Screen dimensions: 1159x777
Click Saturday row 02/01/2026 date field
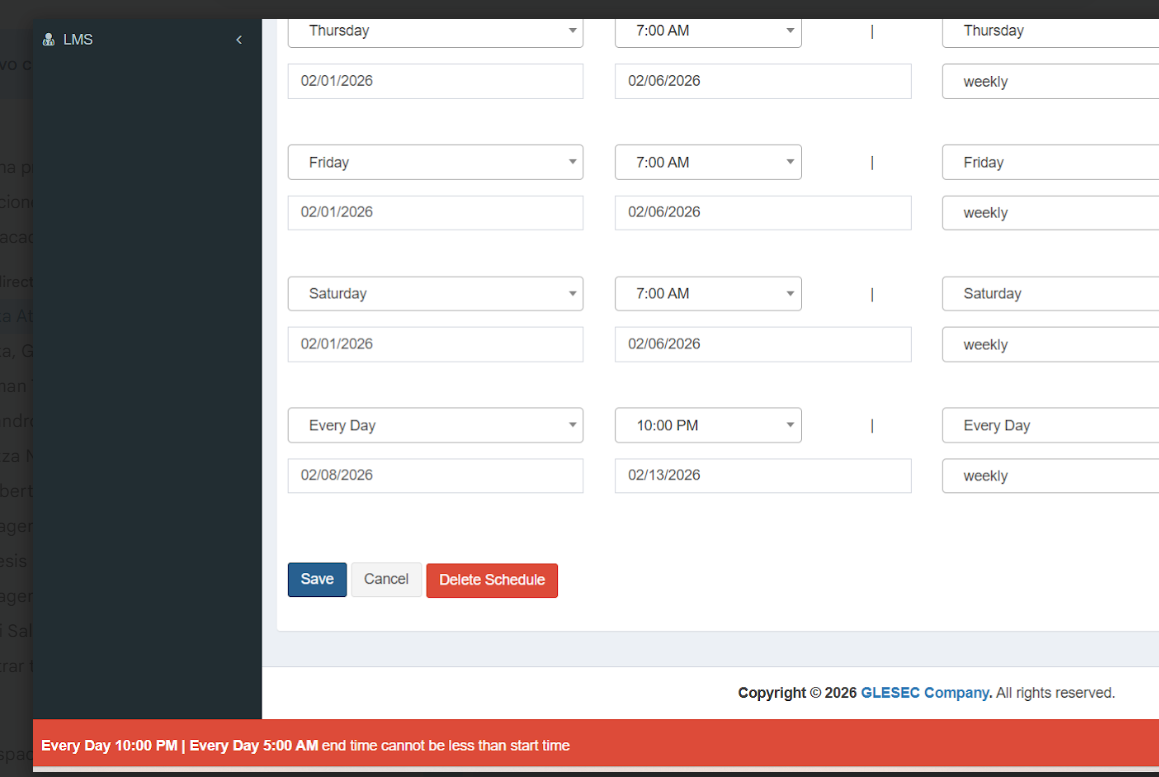435,344
